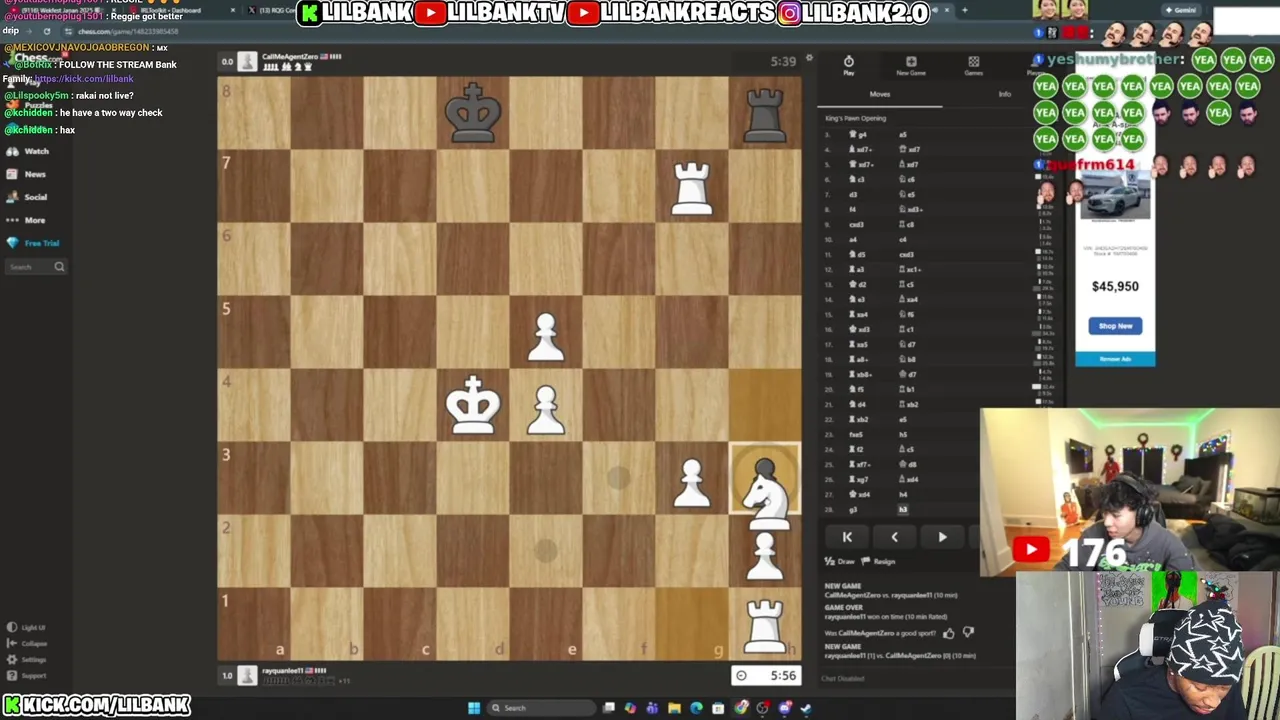Click the last move h3 in move list
This screenshot has width=1280, height=720.
903,510
